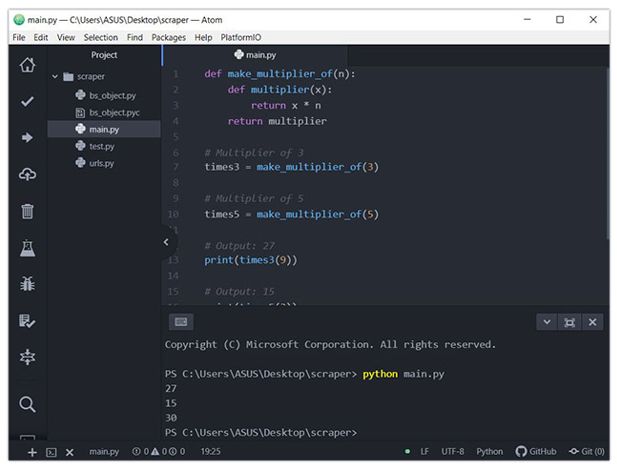Screen dimensions: 617x475
Task: Open the bs_object.pyc file
Action: pyautogui.click(x=107, y=113)
